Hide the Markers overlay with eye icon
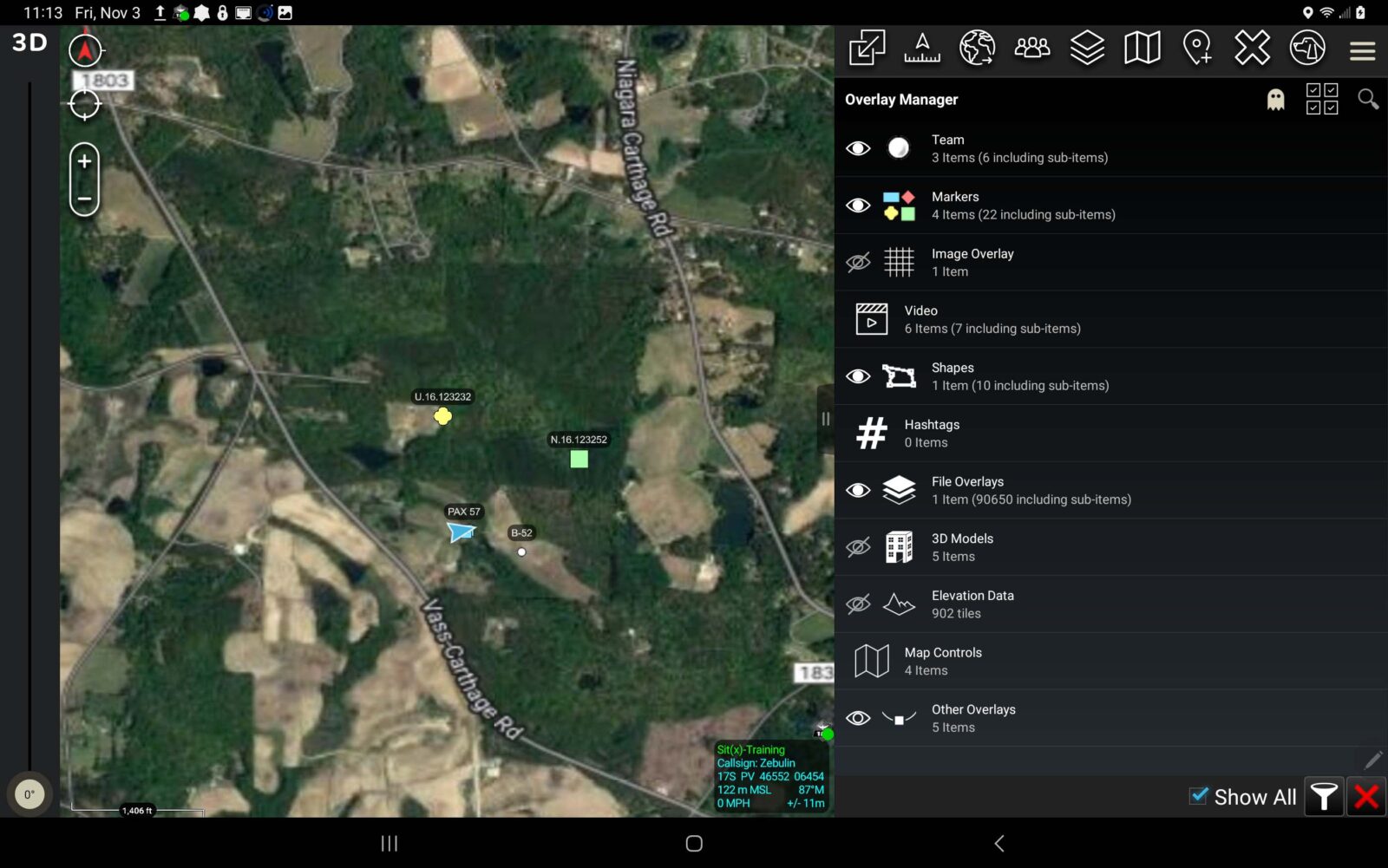Viewport: 1388px width, 868px height. [x=858, y=206]
